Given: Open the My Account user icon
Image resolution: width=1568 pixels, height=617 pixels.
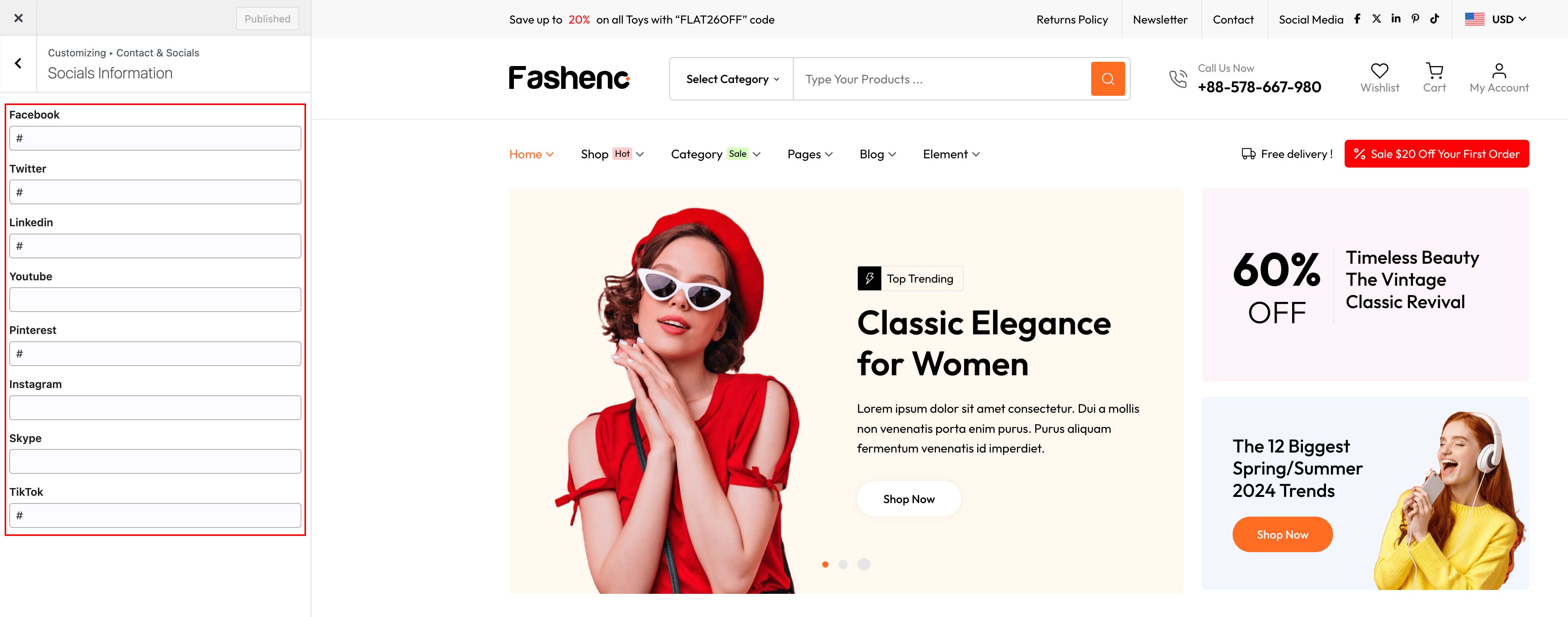Looking at the screenshot, I should tap(1499, 71).
